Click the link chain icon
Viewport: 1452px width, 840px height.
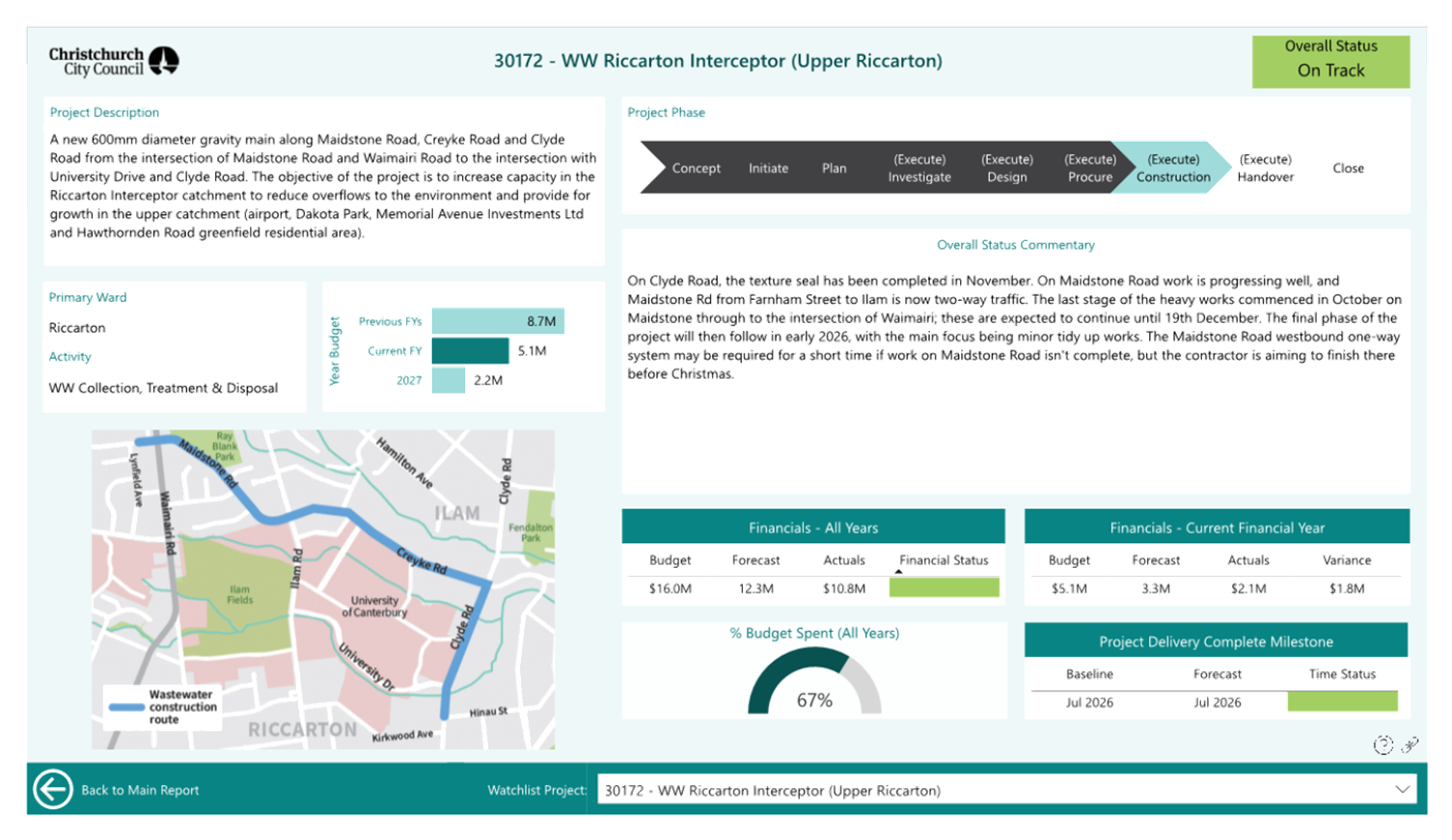(1410, 745)
